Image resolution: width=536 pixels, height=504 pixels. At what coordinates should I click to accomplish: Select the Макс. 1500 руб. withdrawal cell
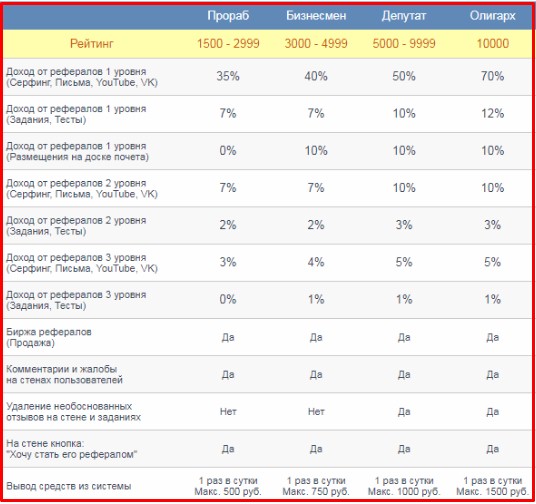(493, 486)
